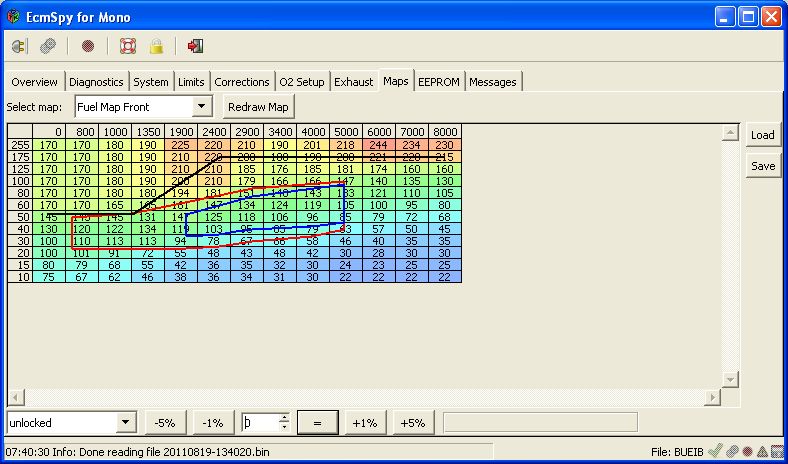Image resolution: width=788 pixels, height=464 pixels.
Task: Open help via the lifebuoy icon
Action: pos(127,46)
